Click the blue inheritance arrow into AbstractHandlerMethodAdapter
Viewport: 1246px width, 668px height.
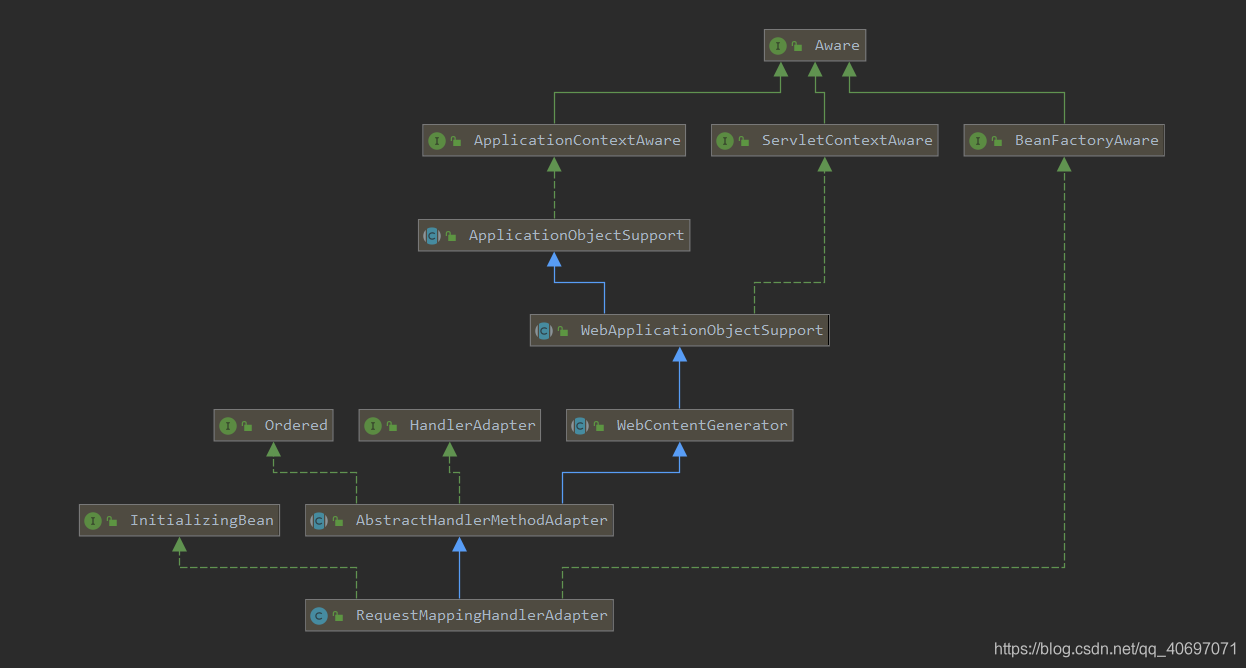pyautogui.click(x=459, y=545)
